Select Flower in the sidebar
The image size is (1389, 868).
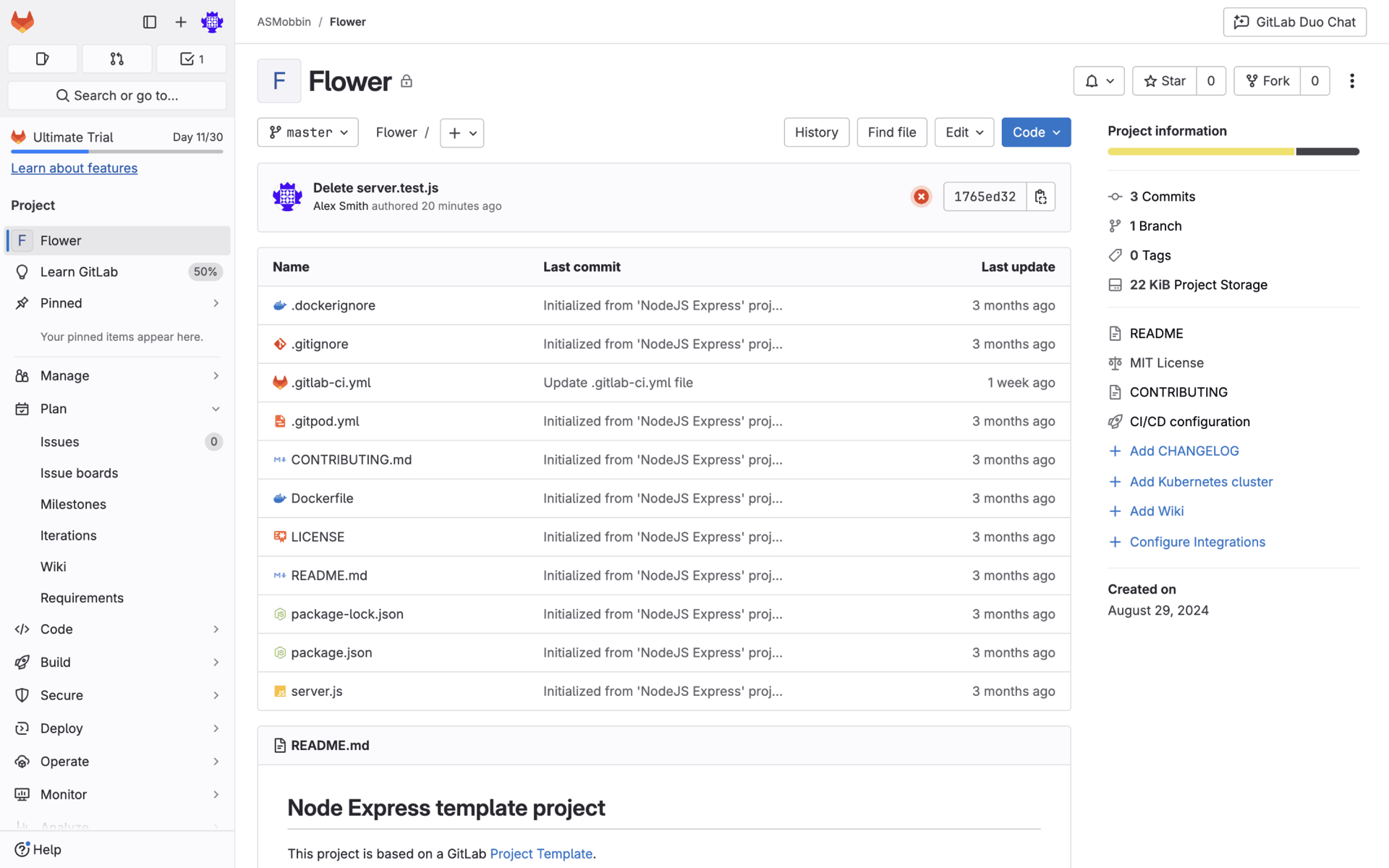(x=117, y=240)
